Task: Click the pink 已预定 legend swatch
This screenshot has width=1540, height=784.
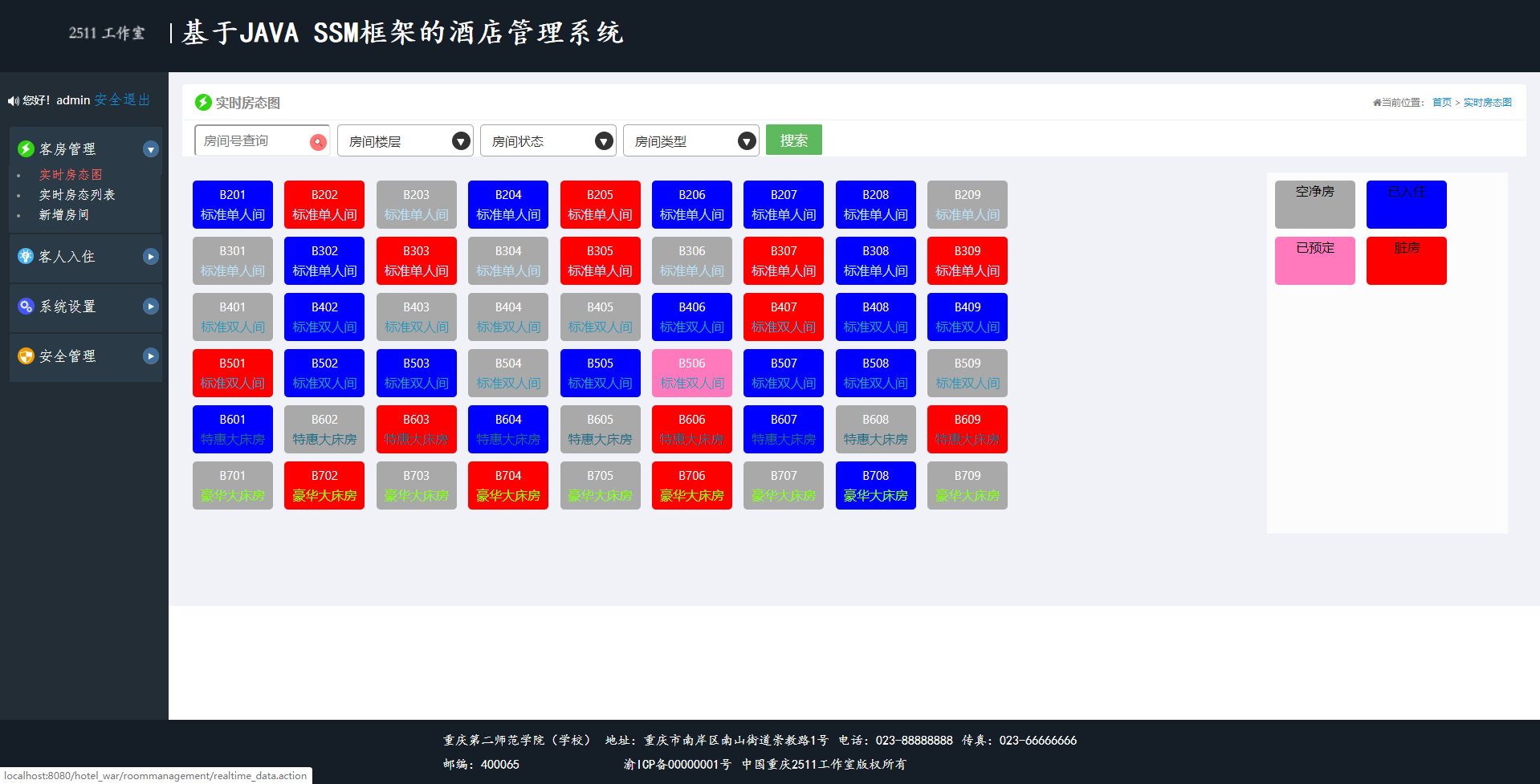Action: click(x=1315, y=261)
